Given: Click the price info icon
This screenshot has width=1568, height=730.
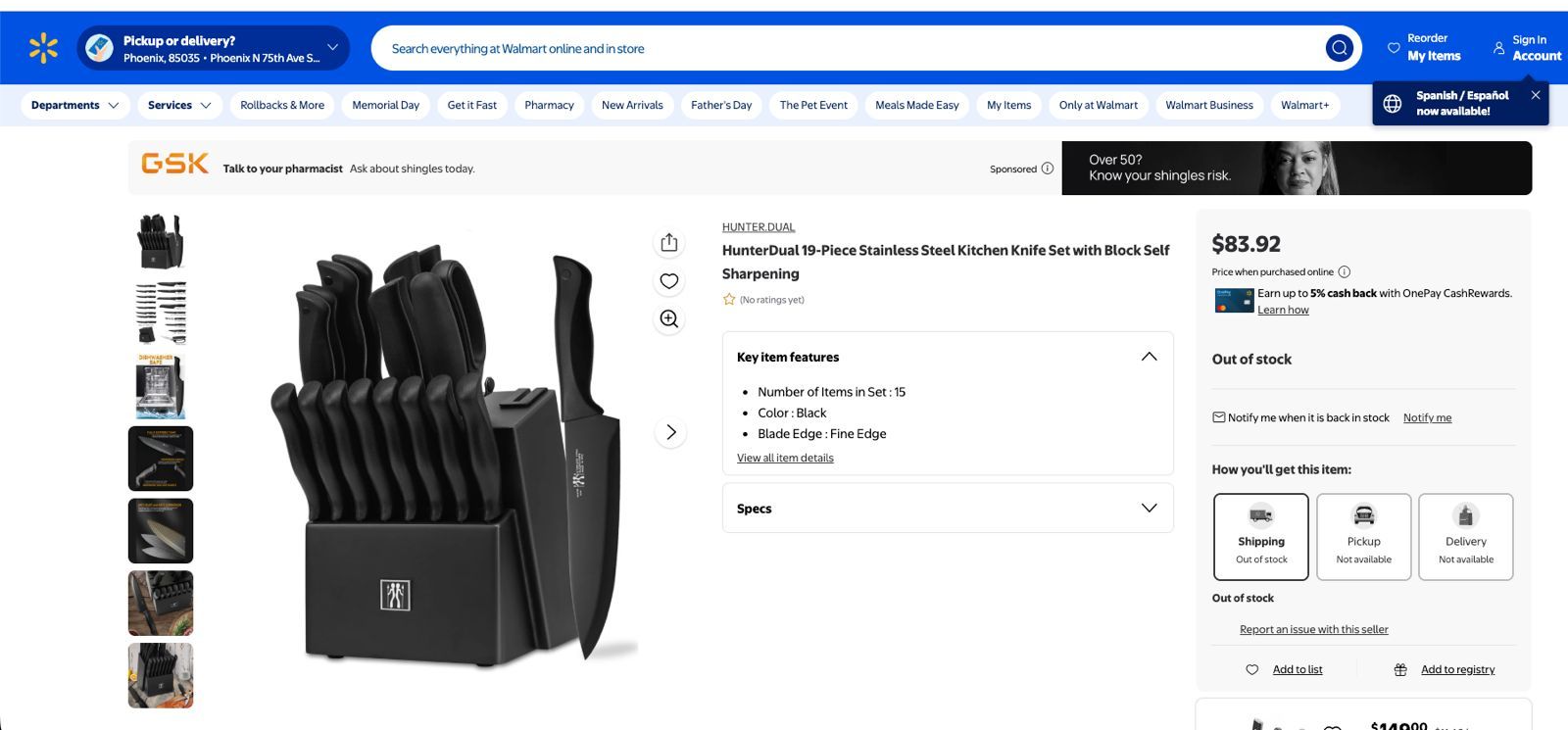Looking at the screenshot, I should (x=1345, y=272).
